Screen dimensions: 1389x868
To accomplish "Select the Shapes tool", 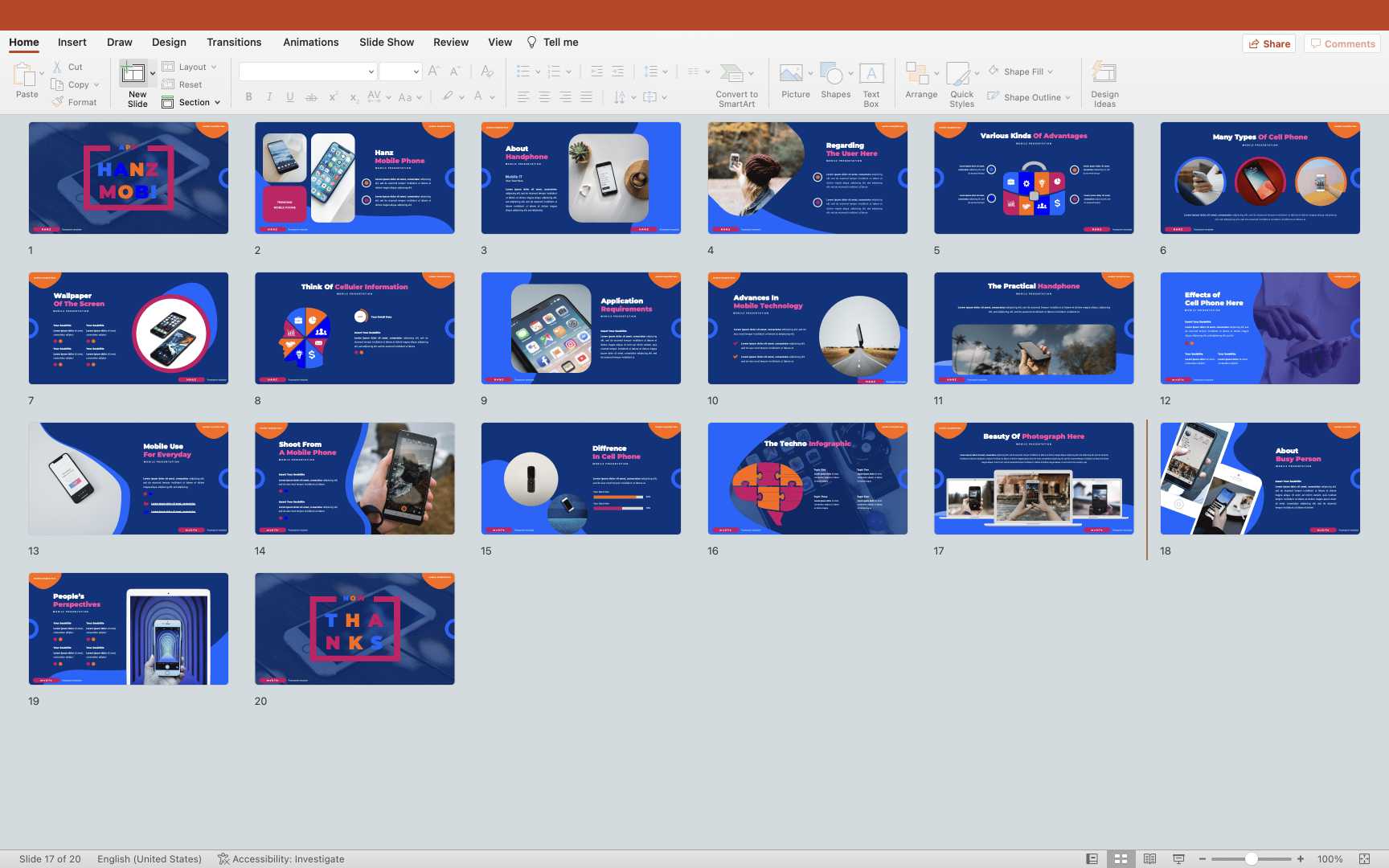I will (x=833, y=74).
